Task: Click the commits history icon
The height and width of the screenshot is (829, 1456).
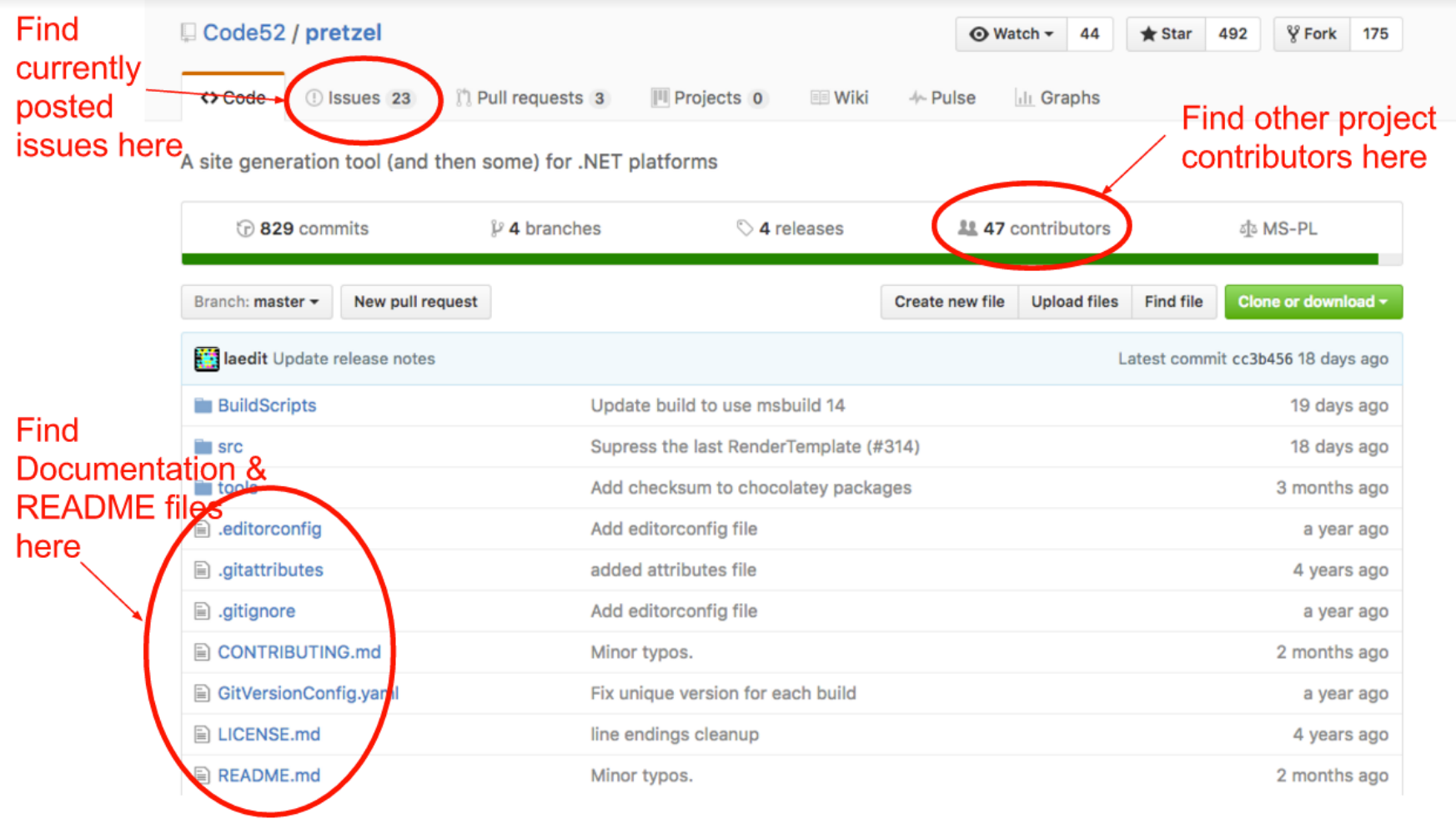Action: click(x=243, y=228)
